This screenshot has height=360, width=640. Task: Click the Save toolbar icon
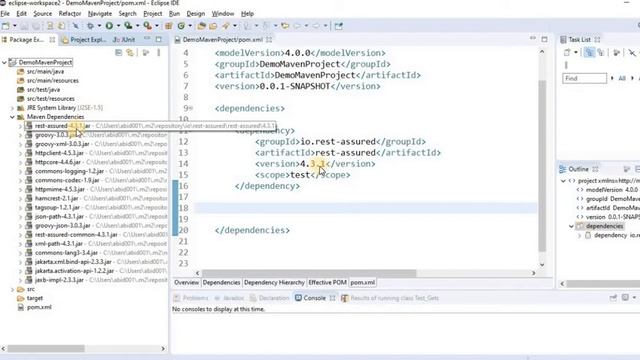point(24,26)
